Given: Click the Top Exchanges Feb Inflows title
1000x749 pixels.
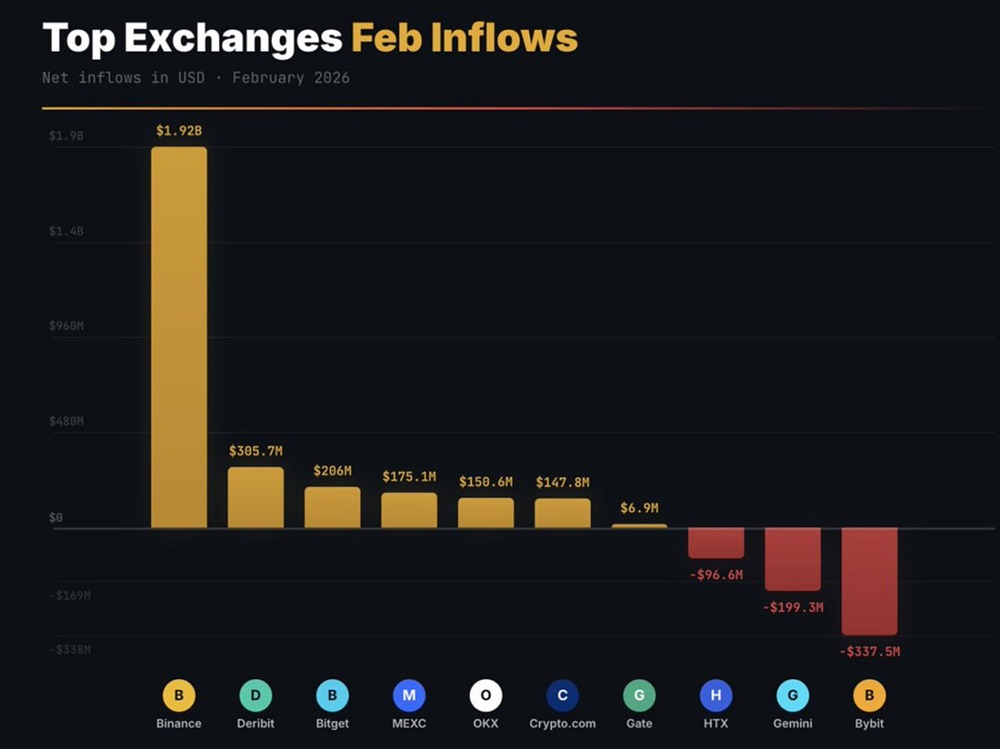Looking at the screenshot, I should tap(310, 38).
